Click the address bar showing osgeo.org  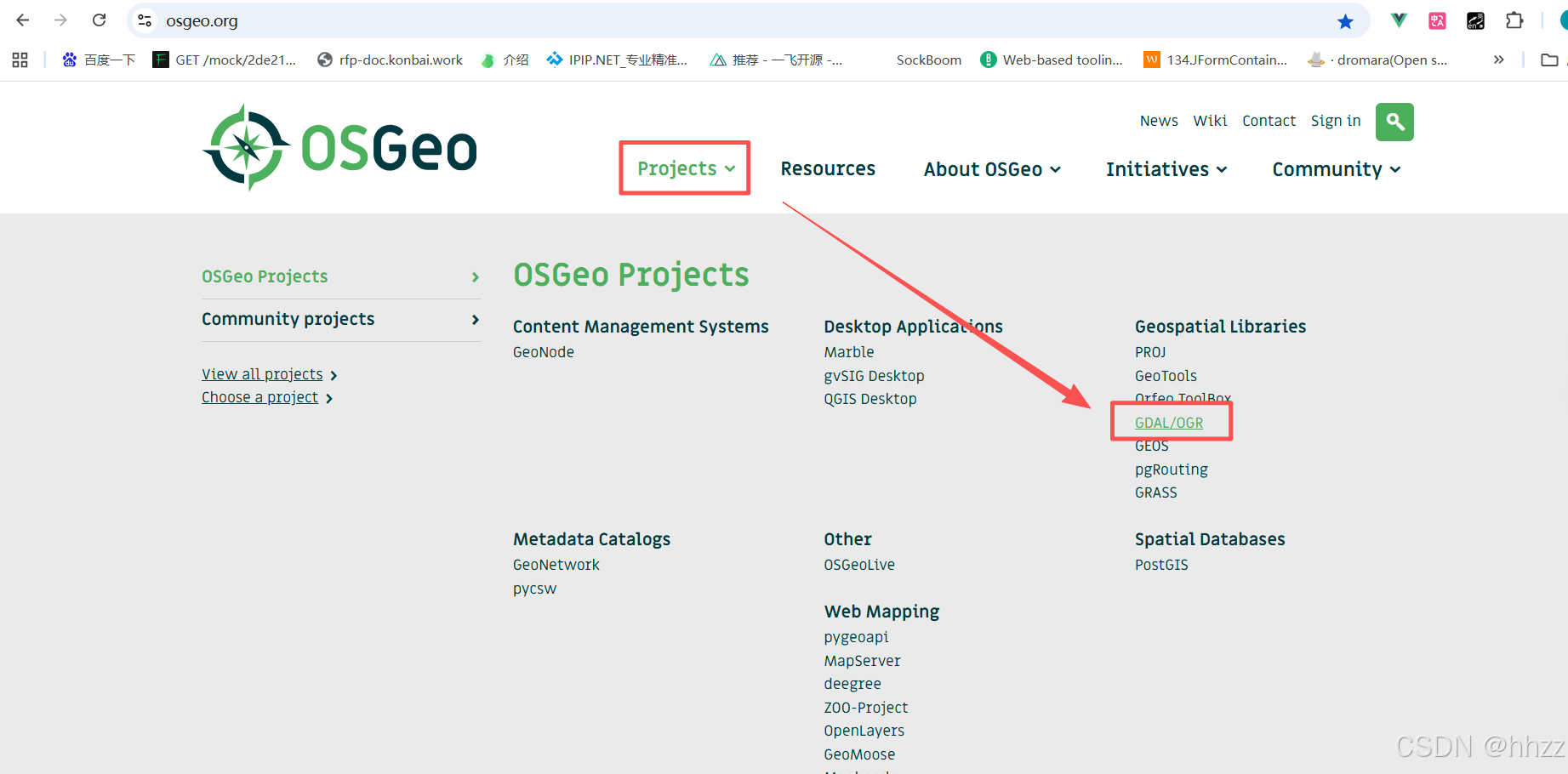(749, 20)
